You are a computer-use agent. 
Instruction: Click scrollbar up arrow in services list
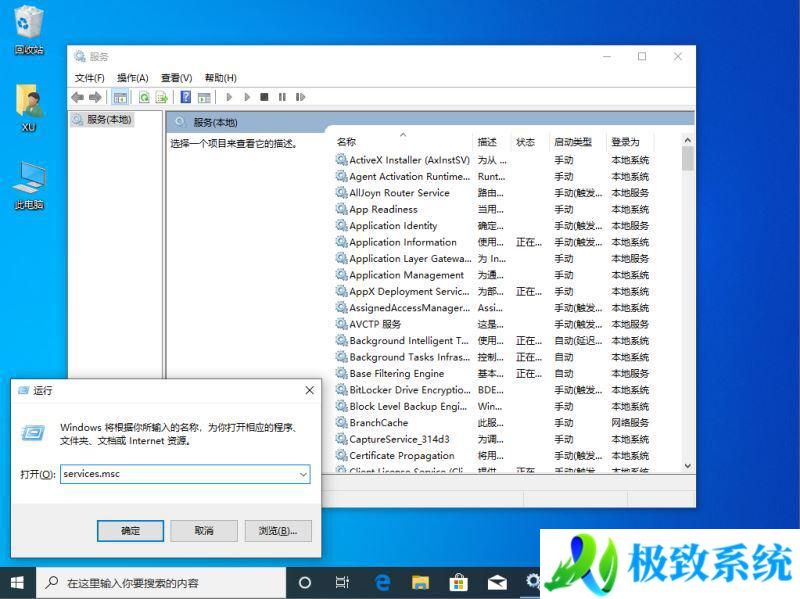687,140
